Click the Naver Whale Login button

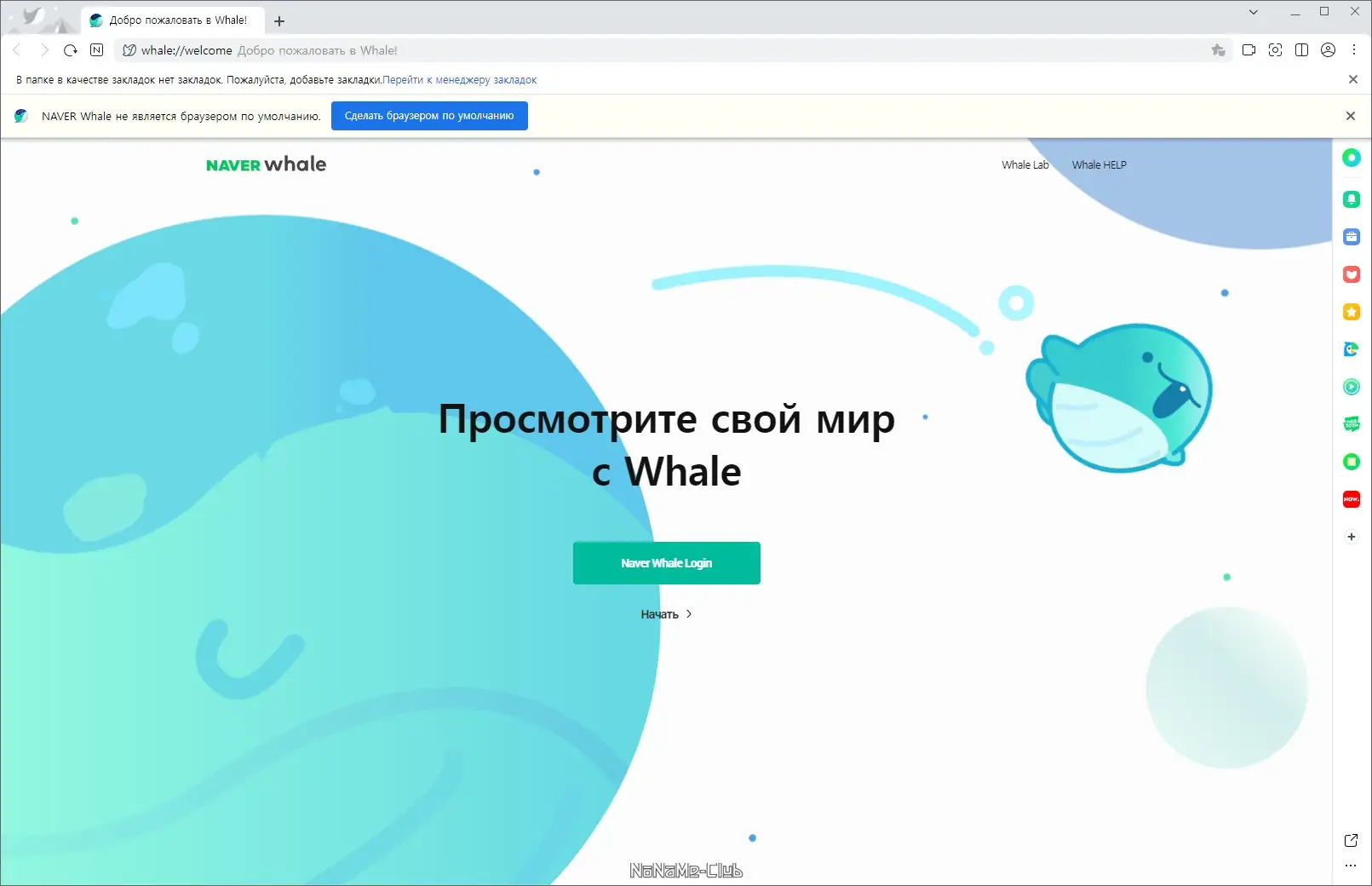click(x=667, y=563)
